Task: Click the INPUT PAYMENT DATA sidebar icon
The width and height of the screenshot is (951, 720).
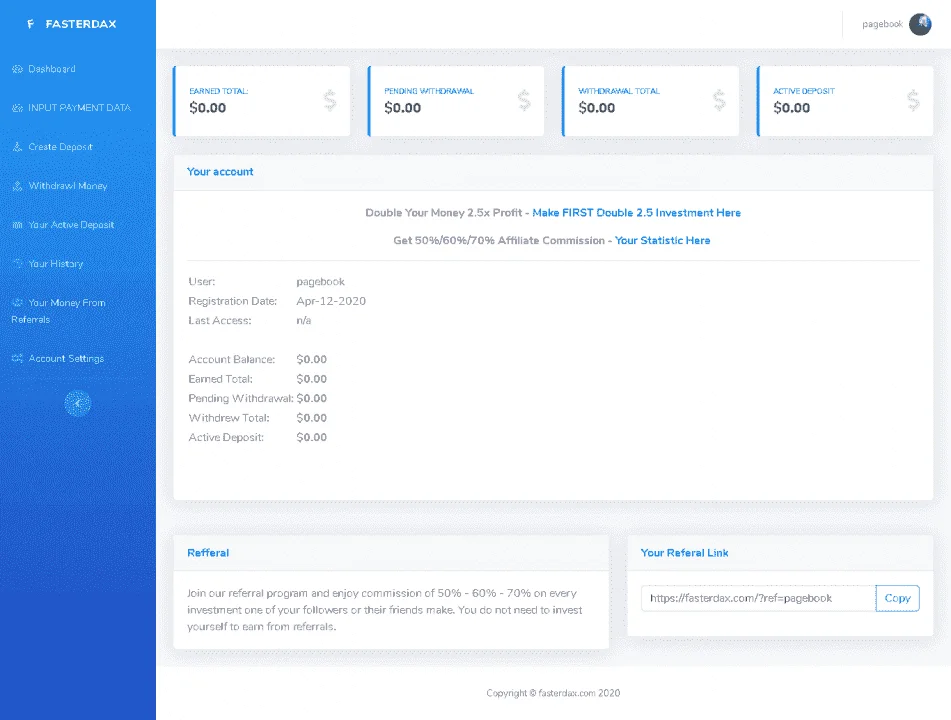Action: click(17, 108)
